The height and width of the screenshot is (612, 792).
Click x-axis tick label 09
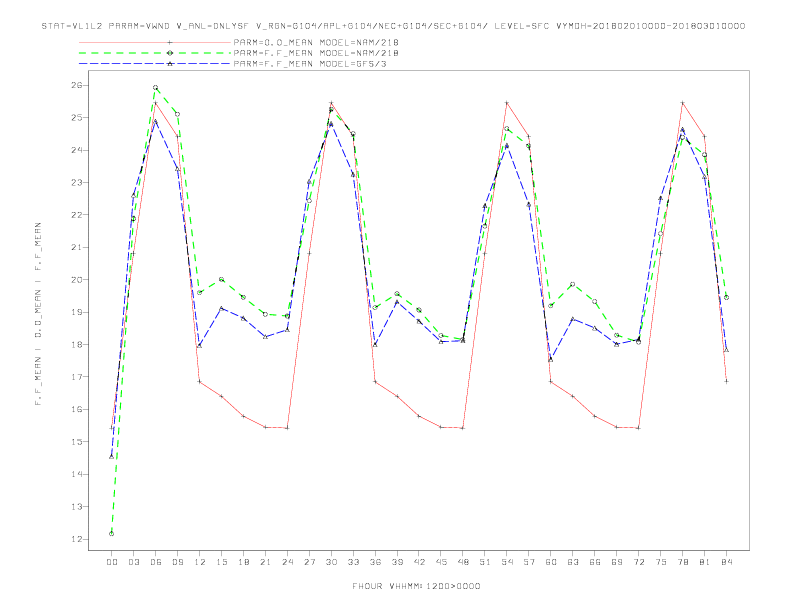coord(177,562)
